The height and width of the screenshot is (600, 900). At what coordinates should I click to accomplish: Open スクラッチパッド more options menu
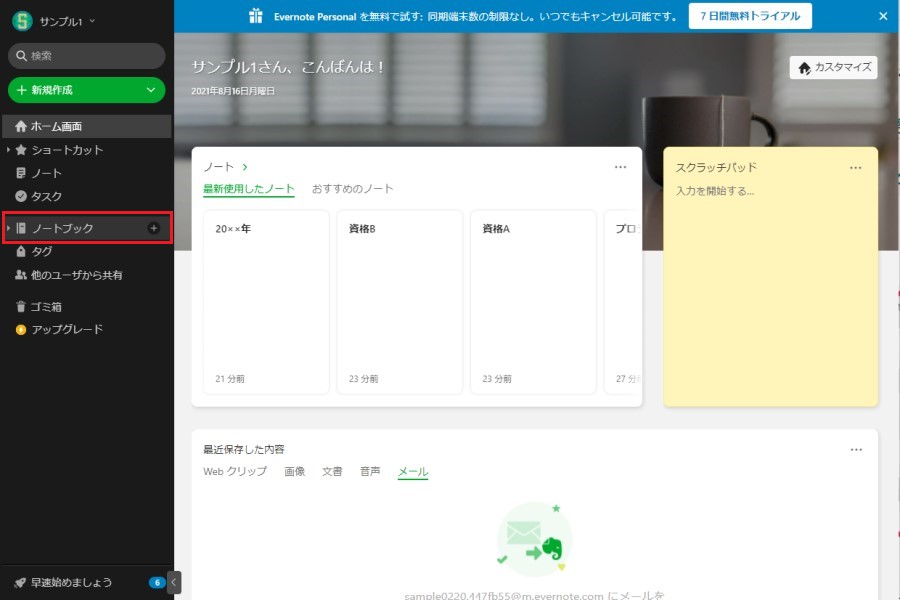(x=856, y=168)
